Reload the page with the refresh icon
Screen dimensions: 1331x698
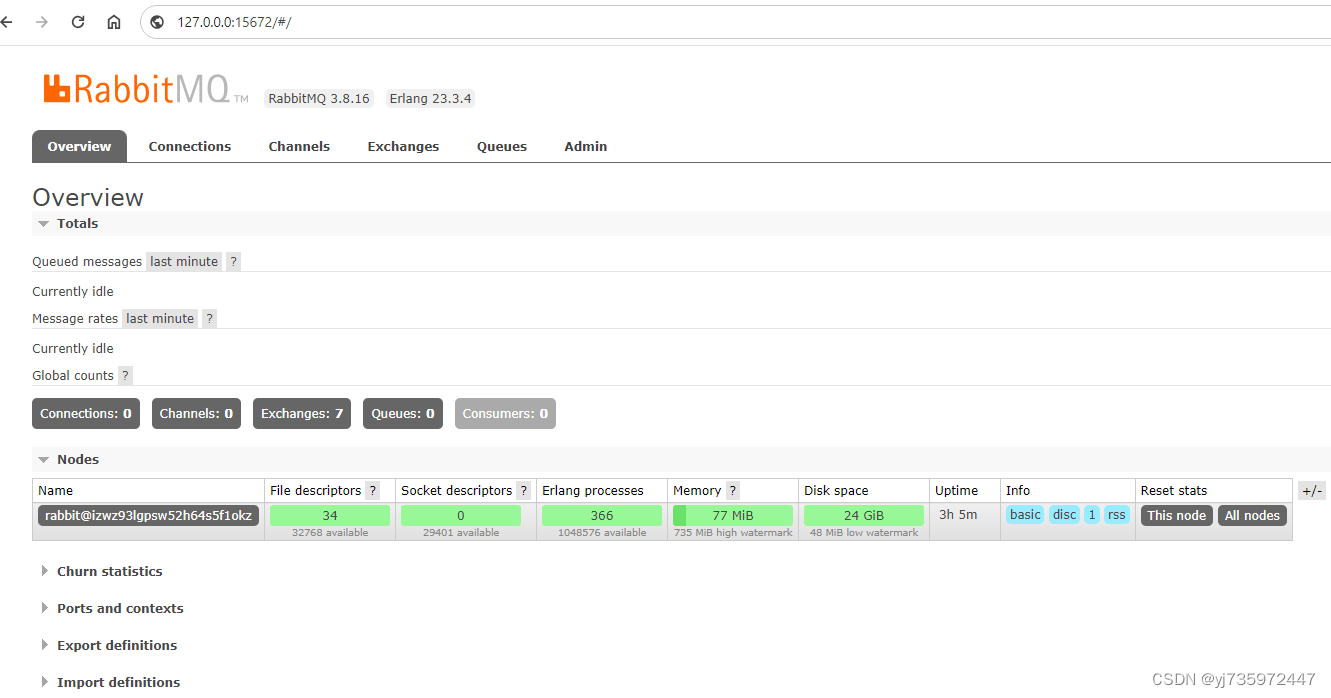click(x=78, y=22)
